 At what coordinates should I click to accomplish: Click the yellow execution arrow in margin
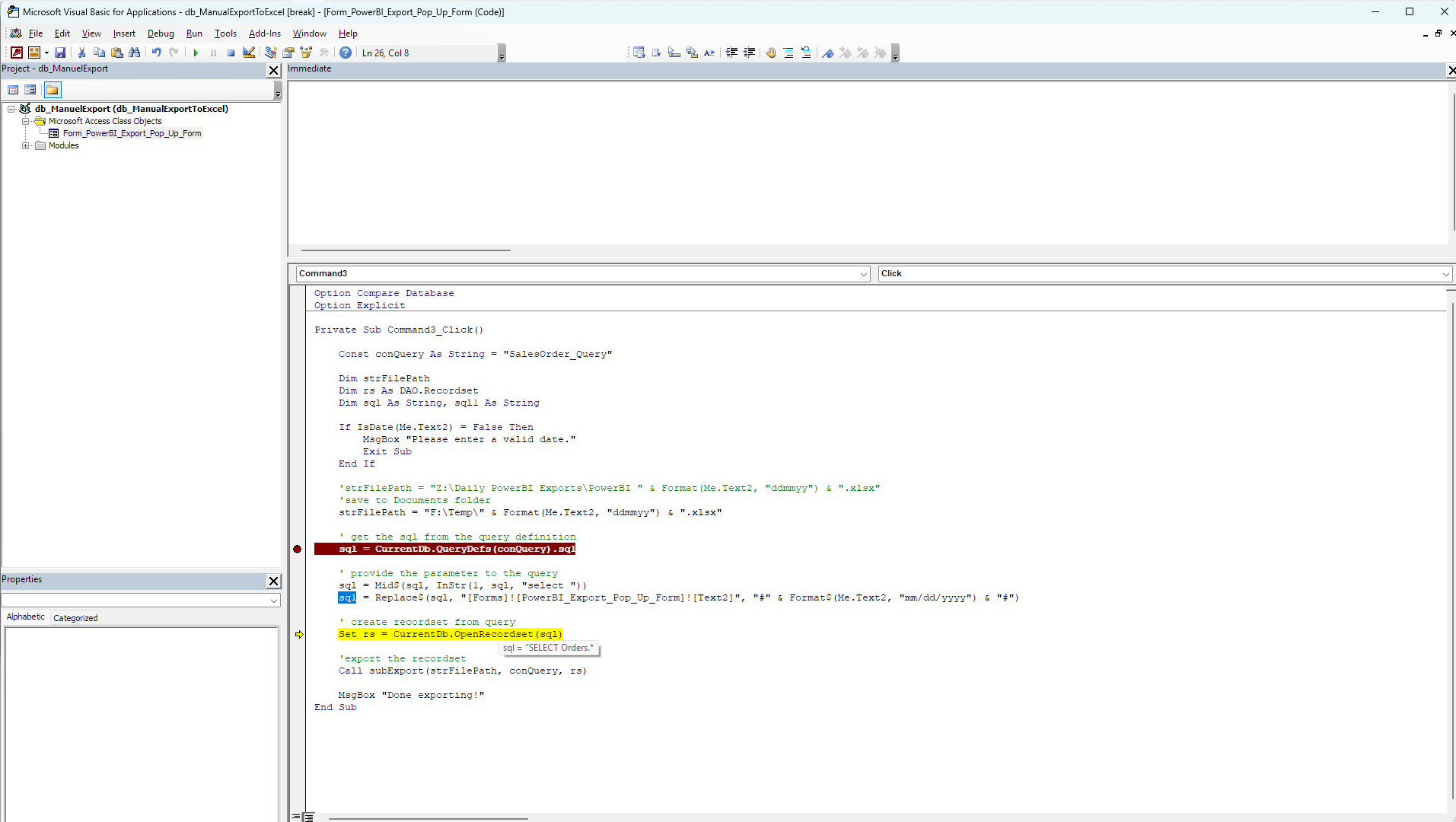(x=299, y=634)
